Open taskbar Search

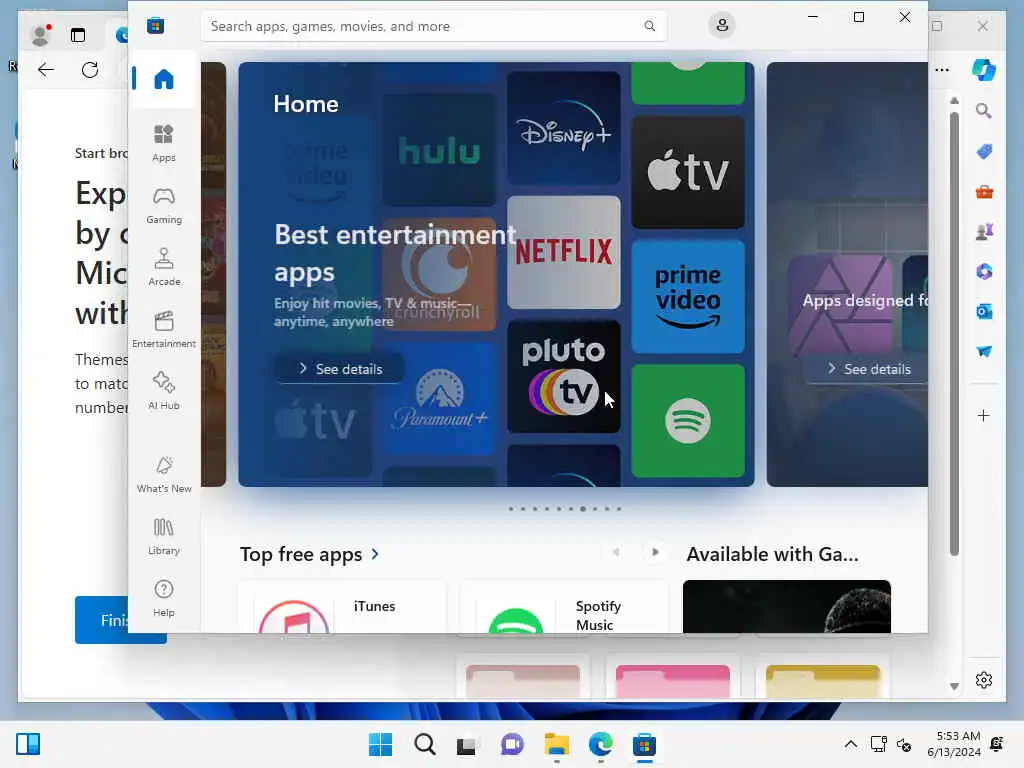click(x=424, y=744)
